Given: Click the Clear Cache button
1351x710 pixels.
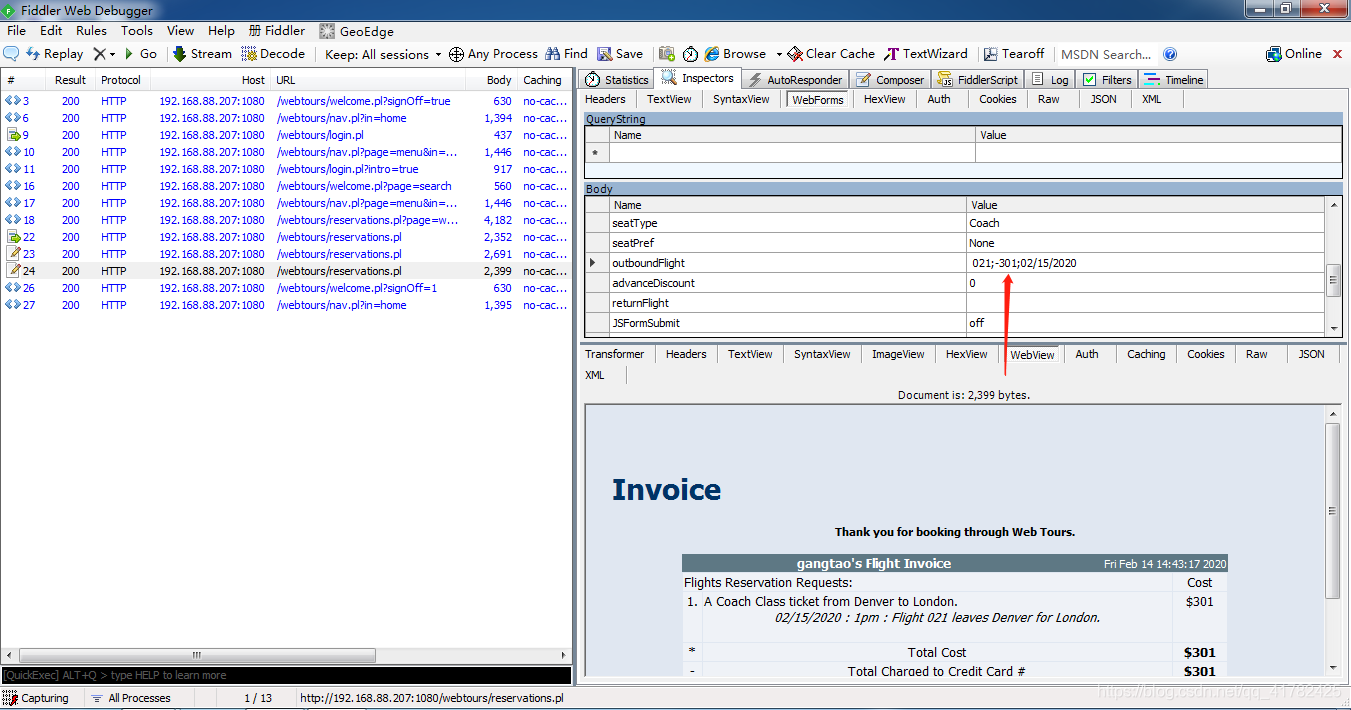Looking at the screenshot, I should coord(831,54).
